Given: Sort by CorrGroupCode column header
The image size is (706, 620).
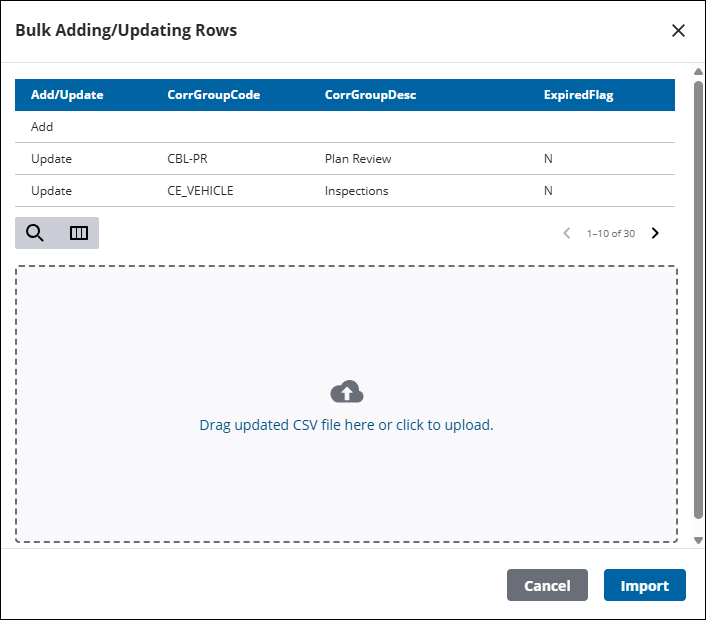Looking at the screenshot, I should point(213,95).
